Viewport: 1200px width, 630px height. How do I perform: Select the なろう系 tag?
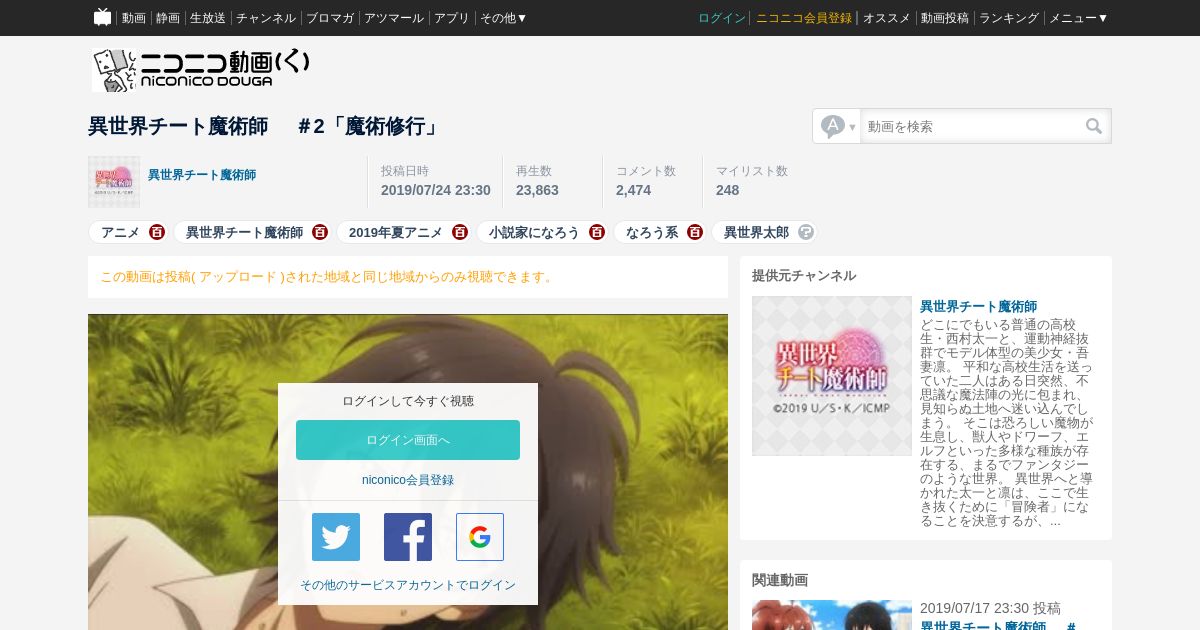652,232
